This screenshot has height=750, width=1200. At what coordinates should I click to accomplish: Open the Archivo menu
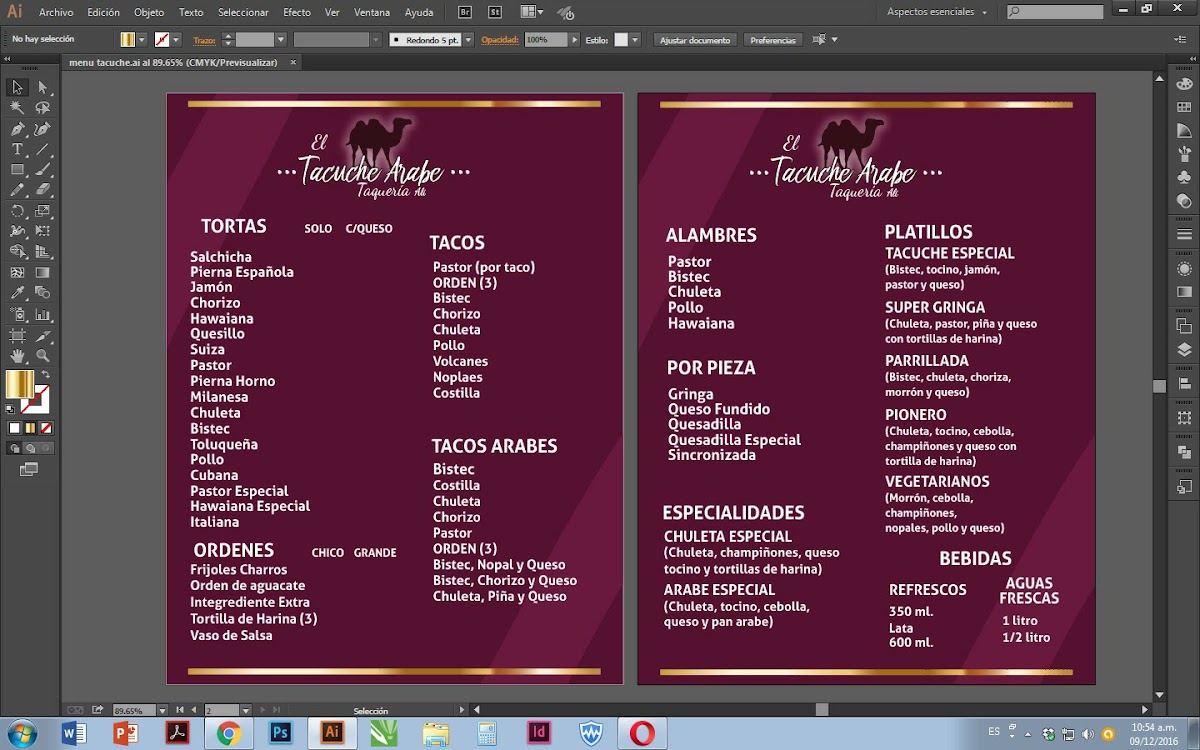tap(56, 13)
